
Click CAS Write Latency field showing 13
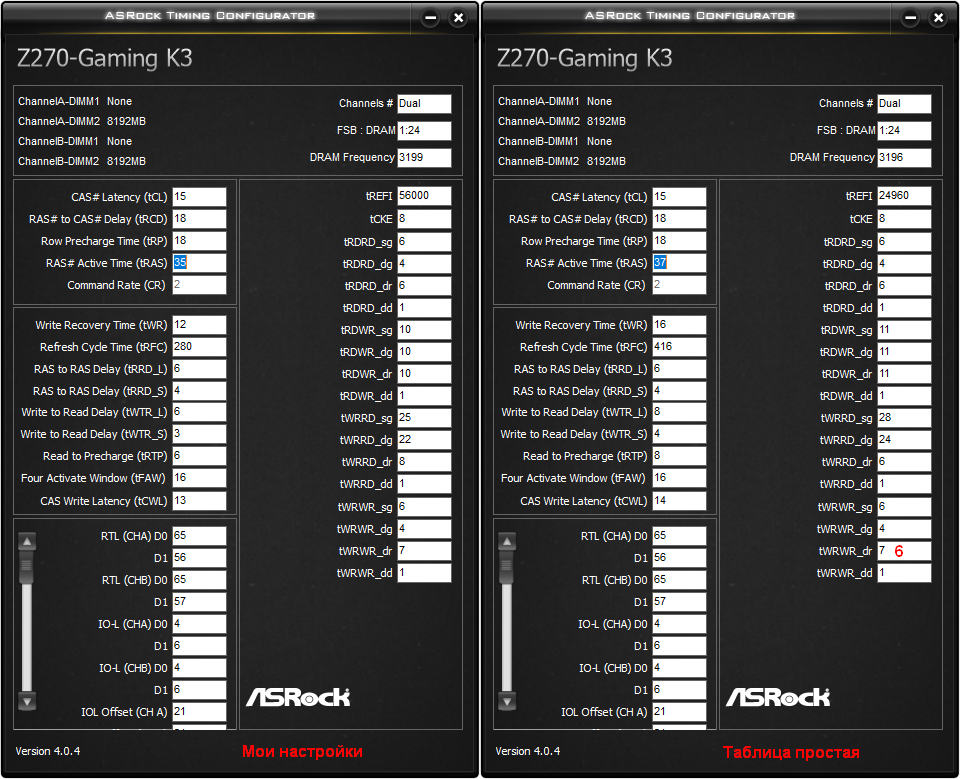(199, 501)
